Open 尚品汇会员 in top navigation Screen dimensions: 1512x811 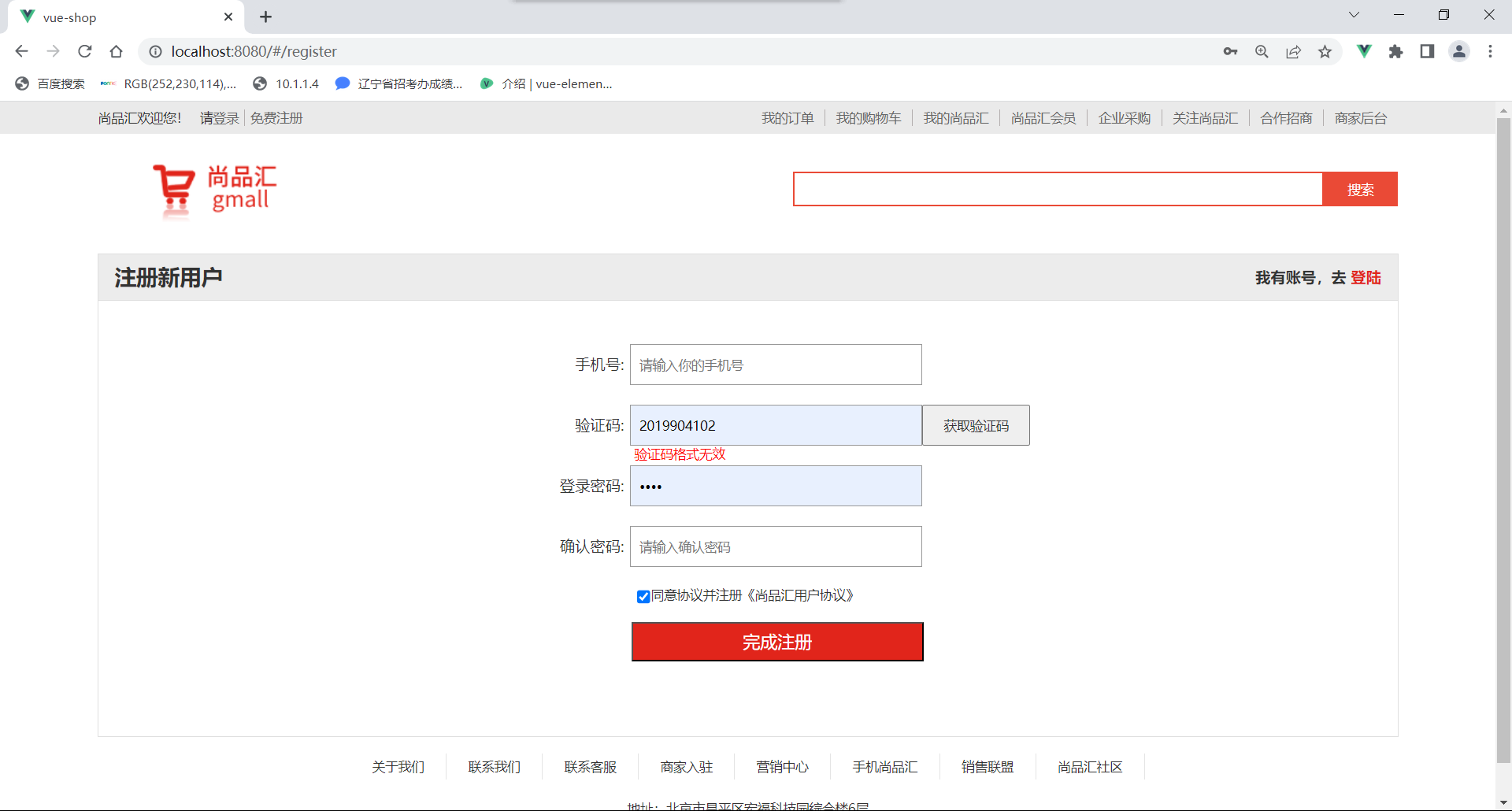[x=1043, y=118]
